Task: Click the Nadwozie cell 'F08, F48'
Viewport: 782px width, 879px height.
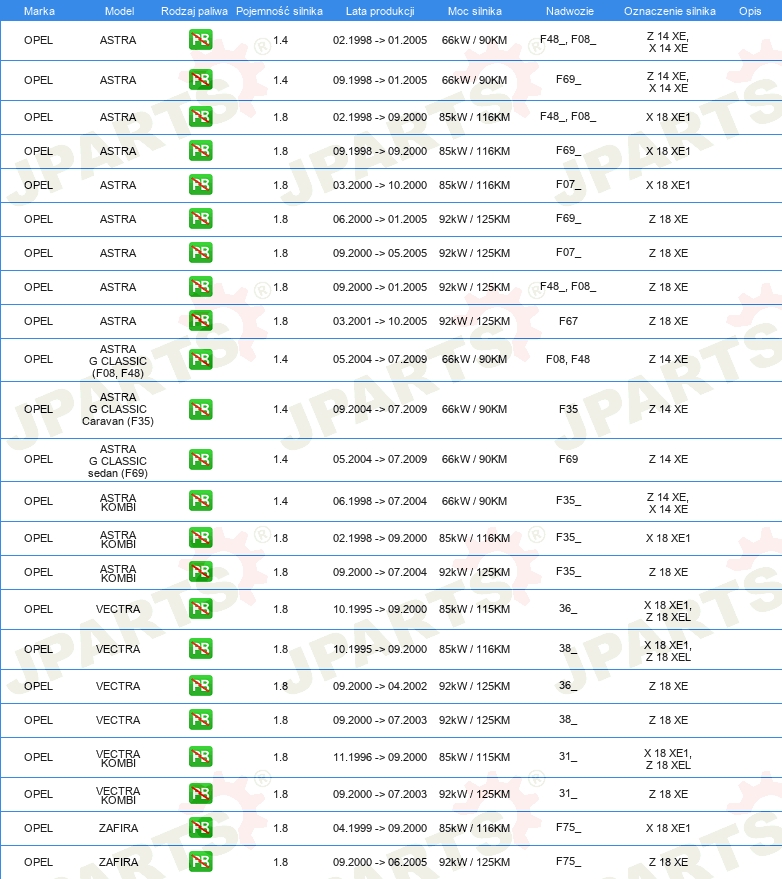Action: point(568,359)
